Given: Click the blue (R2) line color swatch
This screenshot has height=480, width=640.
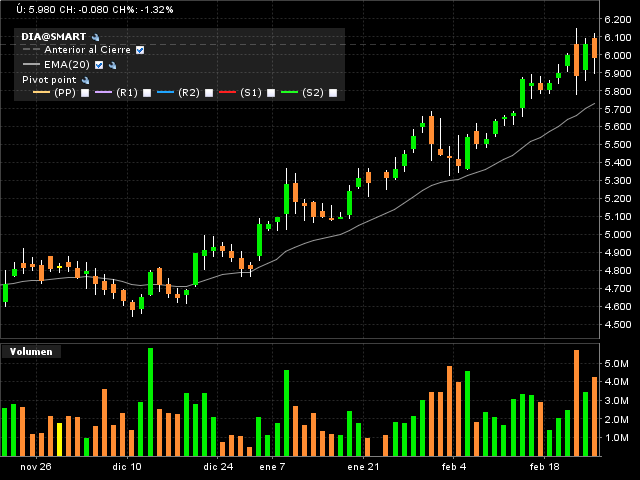Looking at the screenshot, I should coord(165,93).
